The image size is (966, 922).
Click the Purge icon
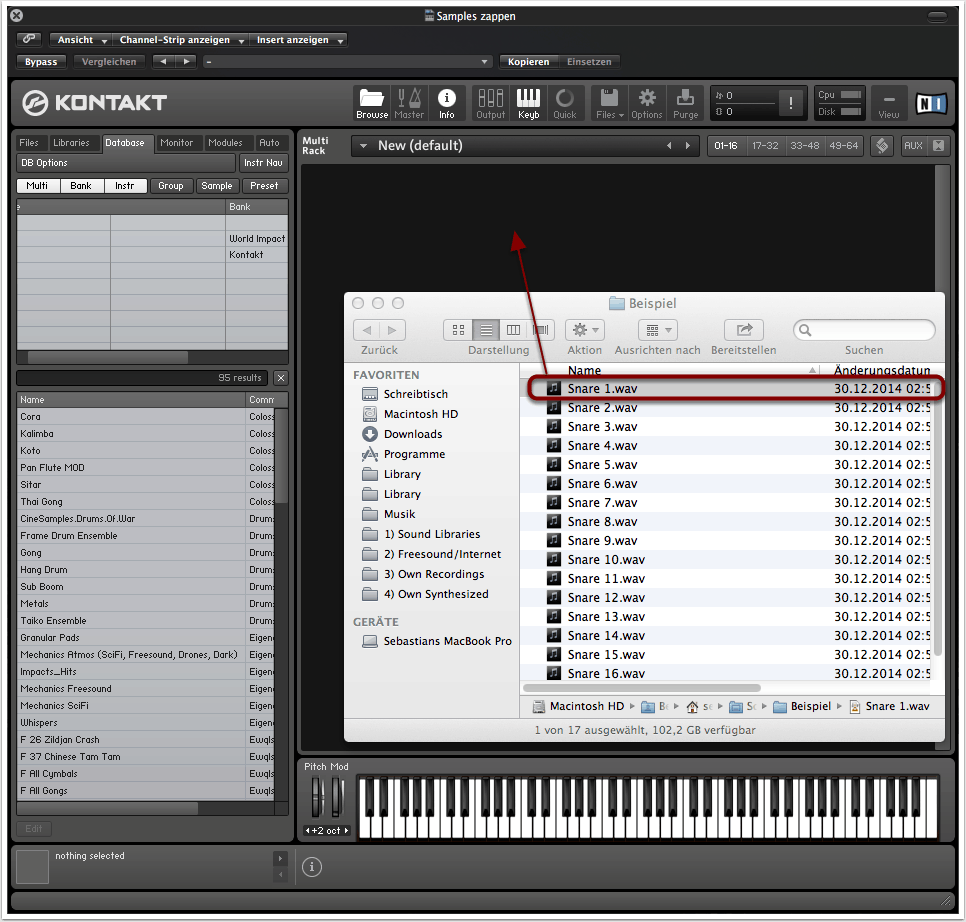685,102
